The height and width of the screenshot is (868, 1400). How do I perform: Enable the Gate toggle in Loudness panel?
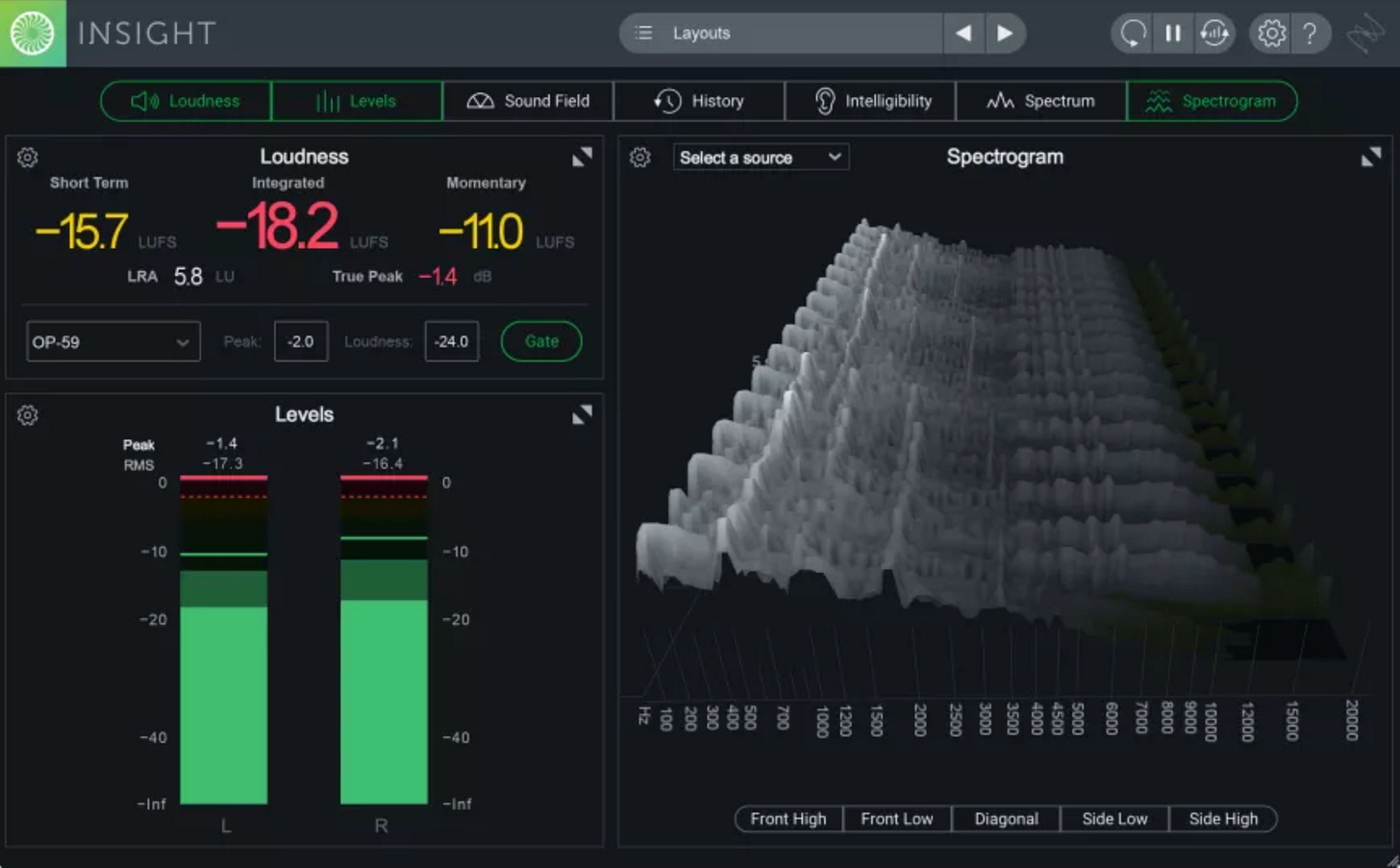[x=540, y=340]
